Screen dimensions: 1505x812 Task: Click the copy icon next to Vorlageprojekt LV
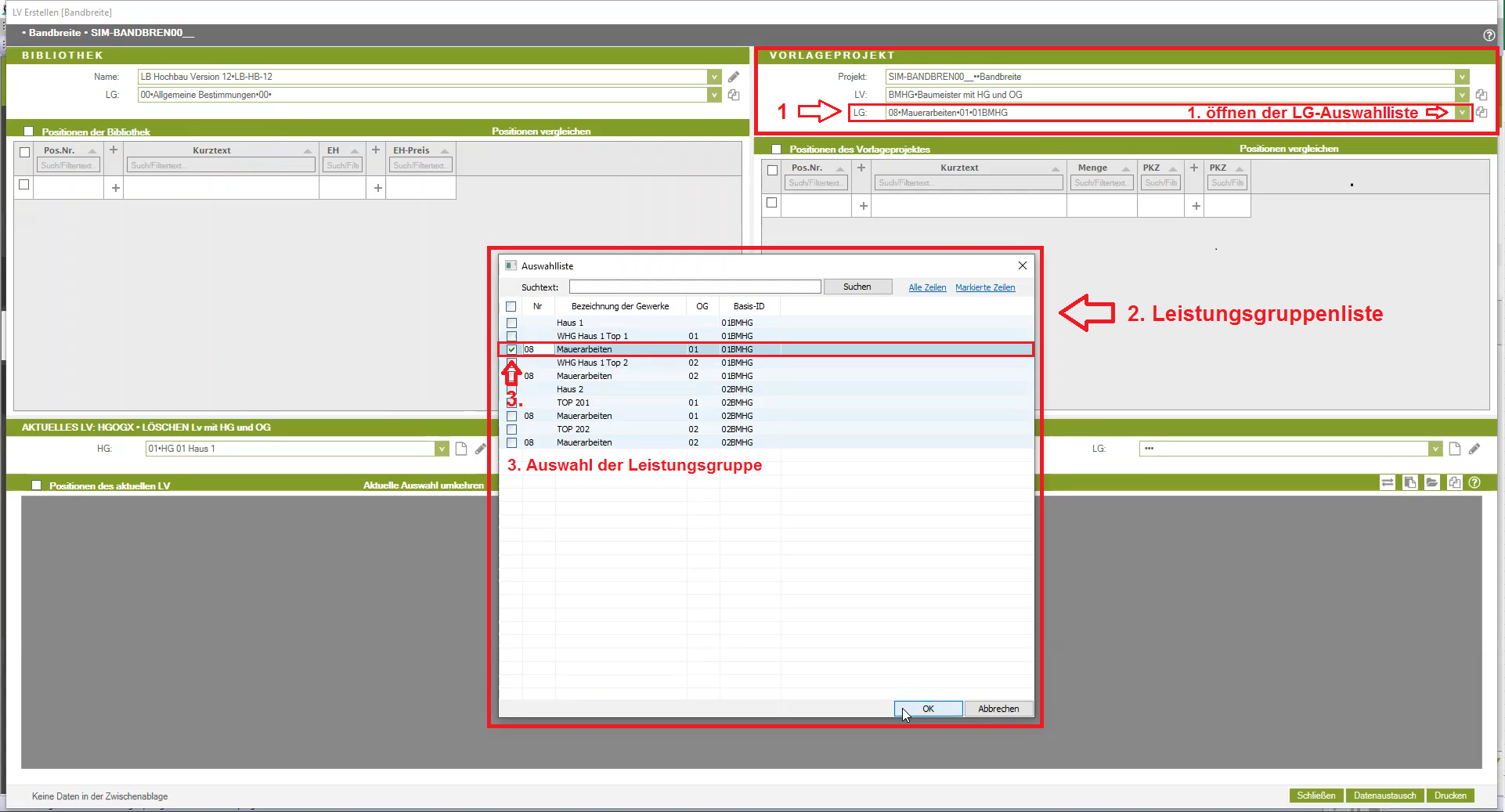click(x=1482, y=95)
